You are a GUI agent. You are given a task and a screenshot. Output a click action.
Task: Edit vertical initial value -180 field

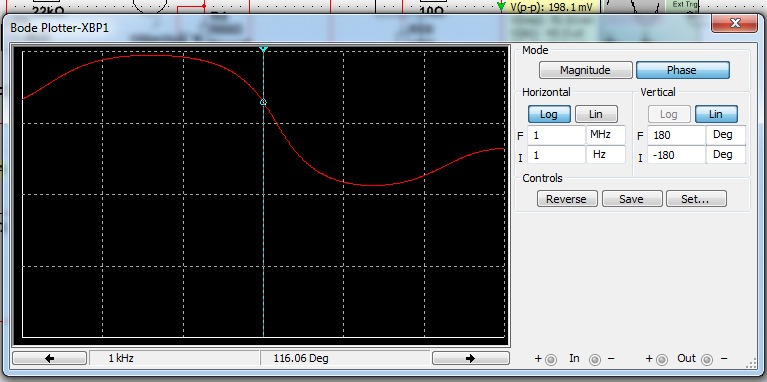[676, 155]
